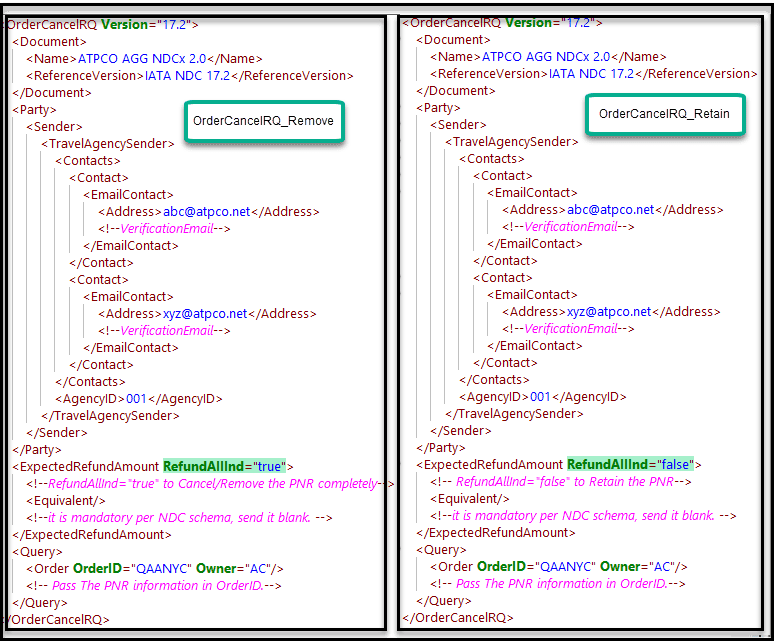Image resolution: width=774 pixels, height=641 pixels.
Task: Select Version "17.2" in the Retain request
Action: (579, 22)
